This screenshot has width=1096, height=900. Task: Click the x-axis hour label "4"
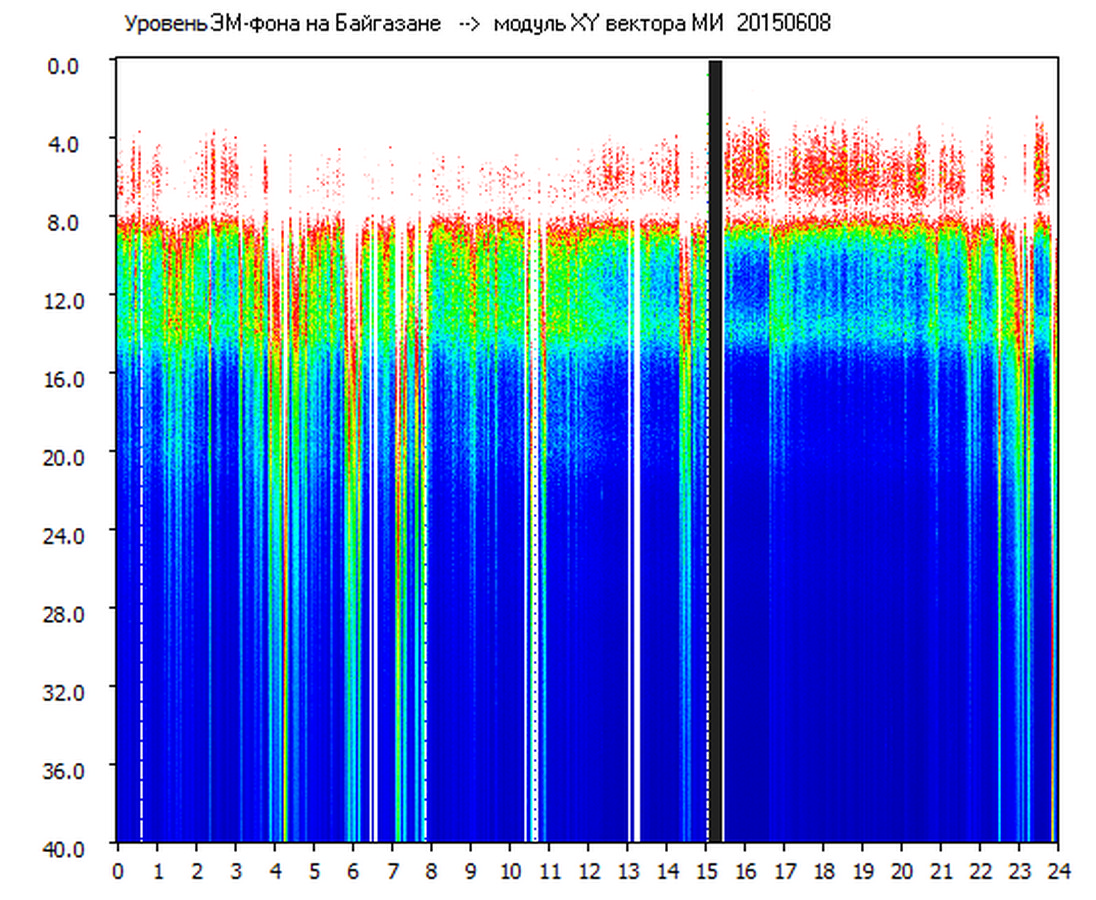275,871
